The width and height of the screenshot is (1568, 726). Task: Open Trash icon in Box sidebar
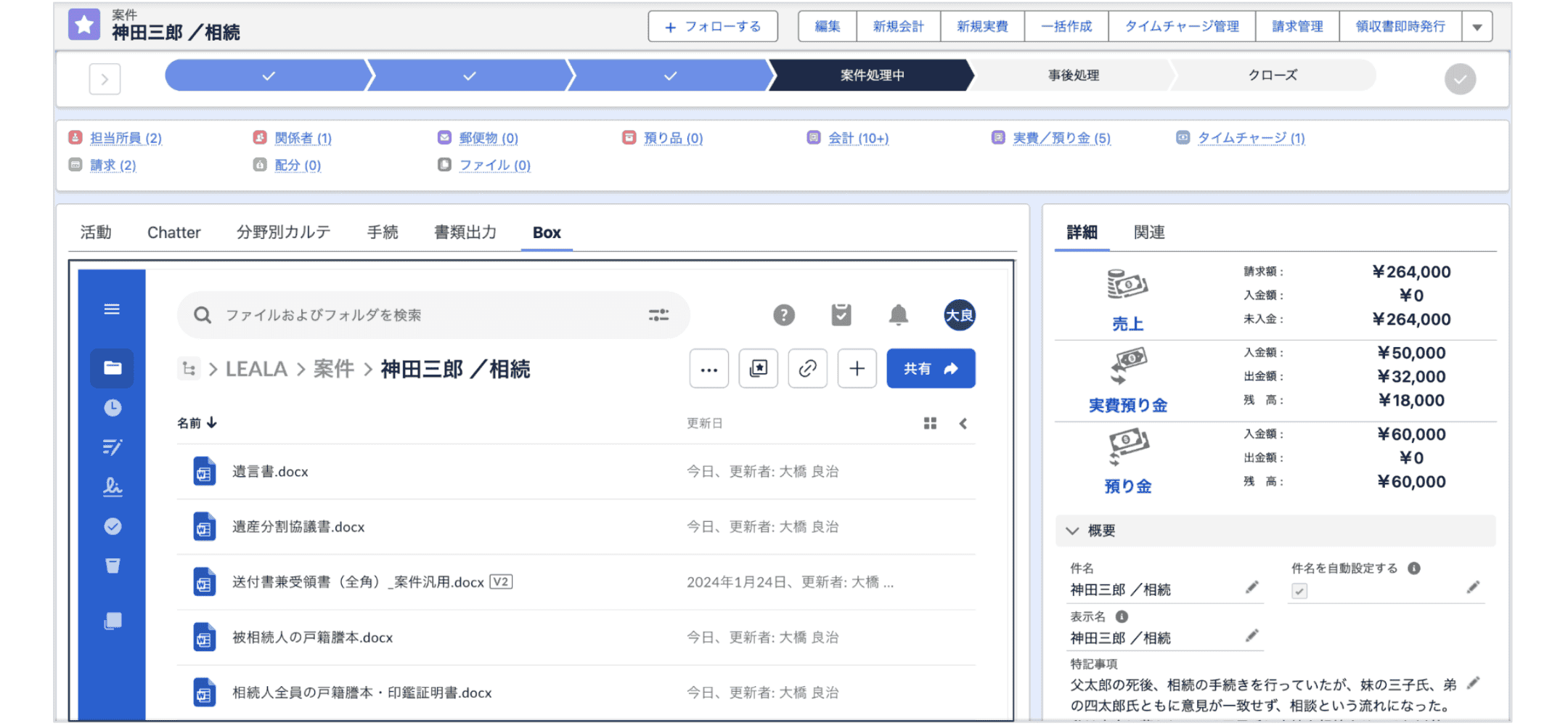tap(113, 566)
